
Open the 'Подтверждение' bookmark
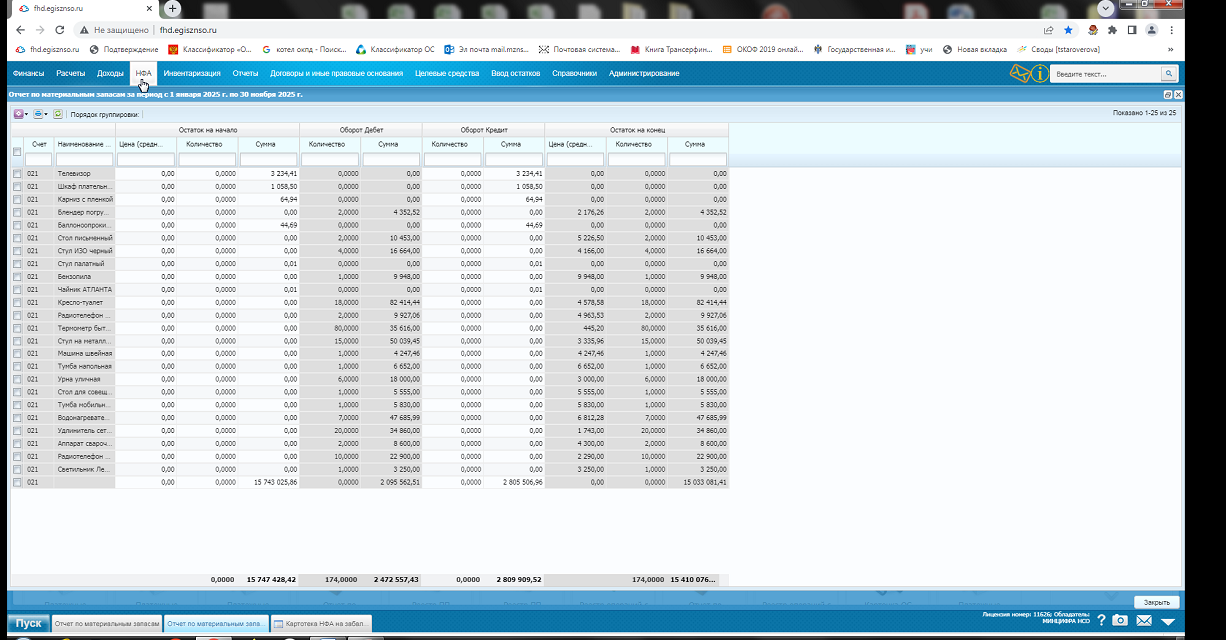[124, 49]
